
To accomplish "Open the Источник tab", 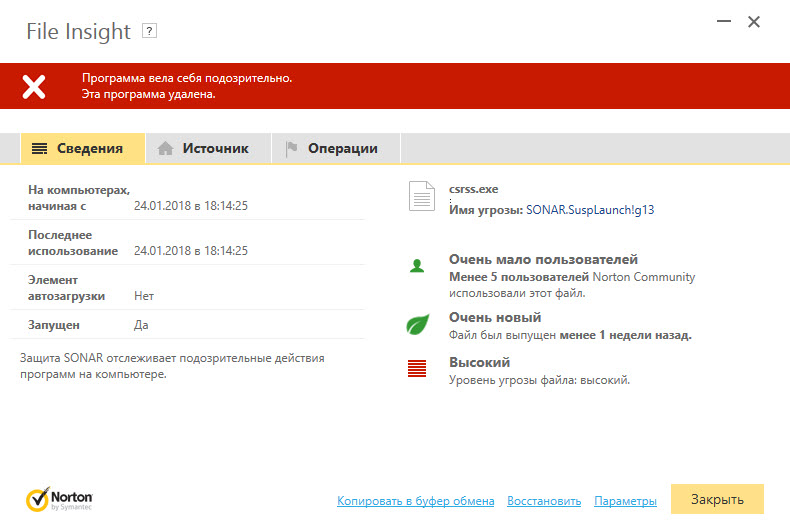I will [209, 149].
